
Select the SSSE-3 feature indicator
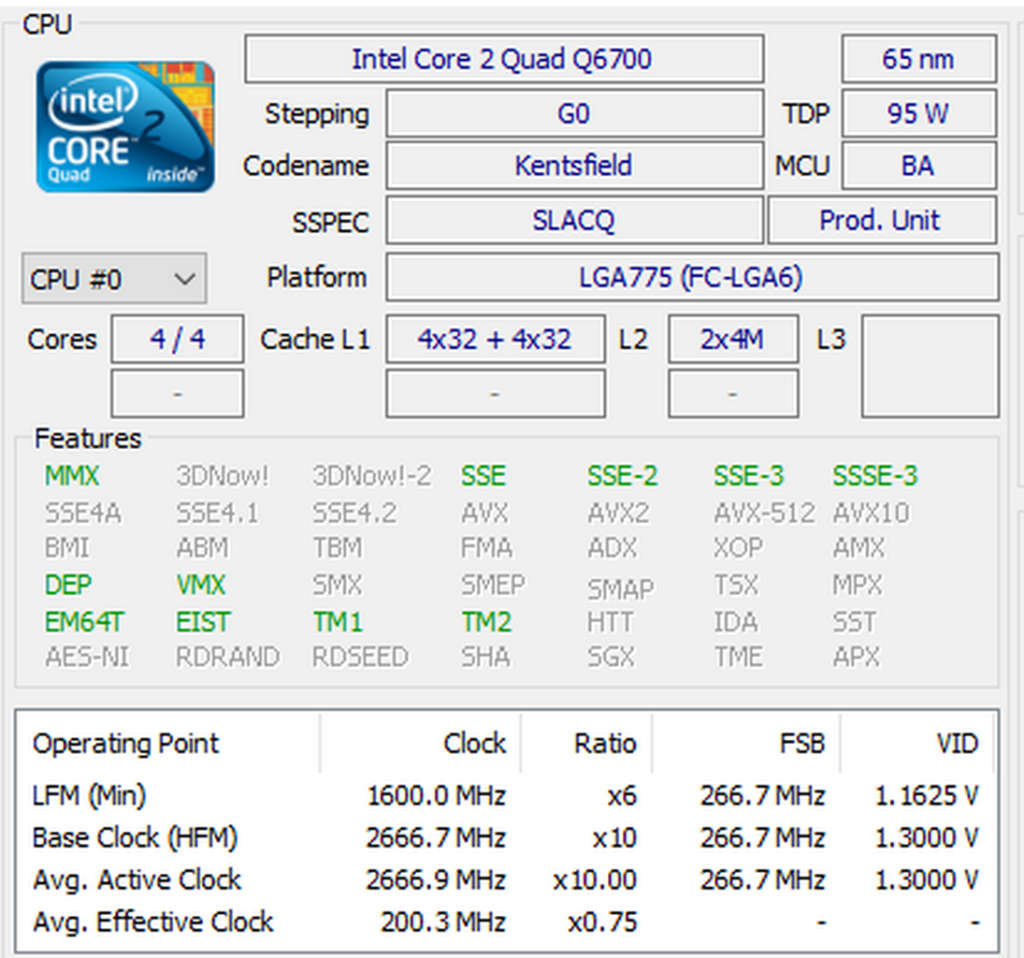(x=874, y=477)
